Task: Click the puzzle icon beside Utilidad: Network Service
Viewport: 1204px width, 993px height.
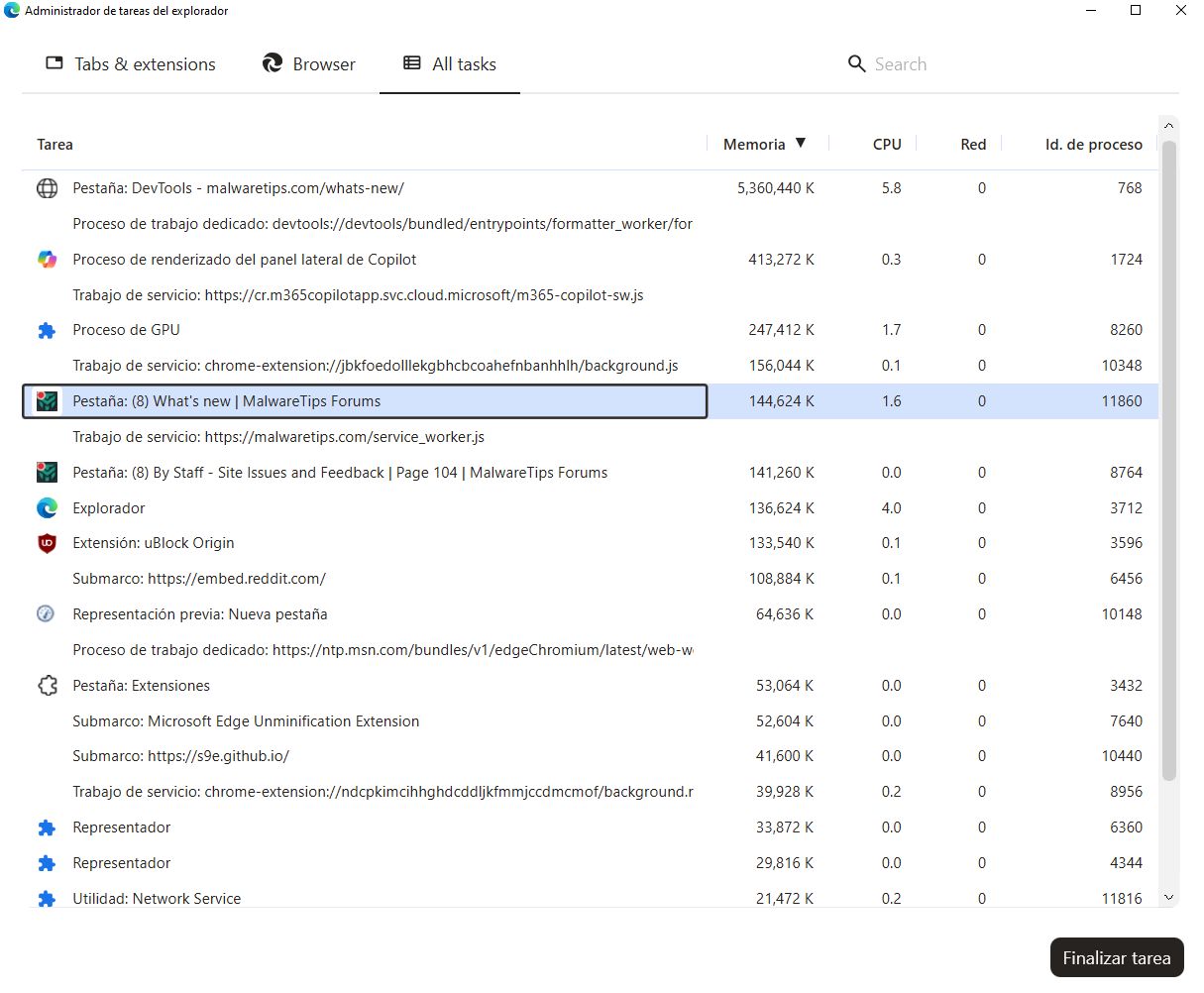Action: pos(47,899)
